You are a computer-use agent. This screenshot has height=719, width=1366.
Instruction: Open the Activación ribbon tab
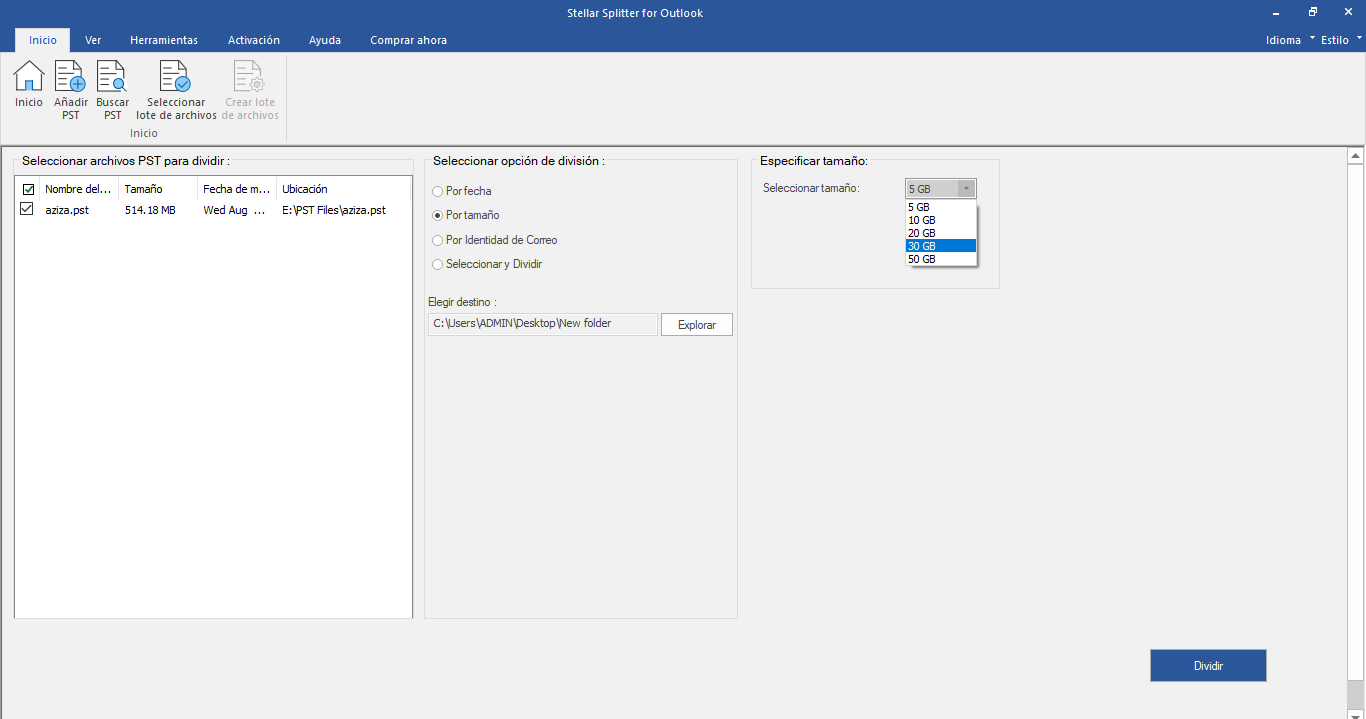pos(254,40)
